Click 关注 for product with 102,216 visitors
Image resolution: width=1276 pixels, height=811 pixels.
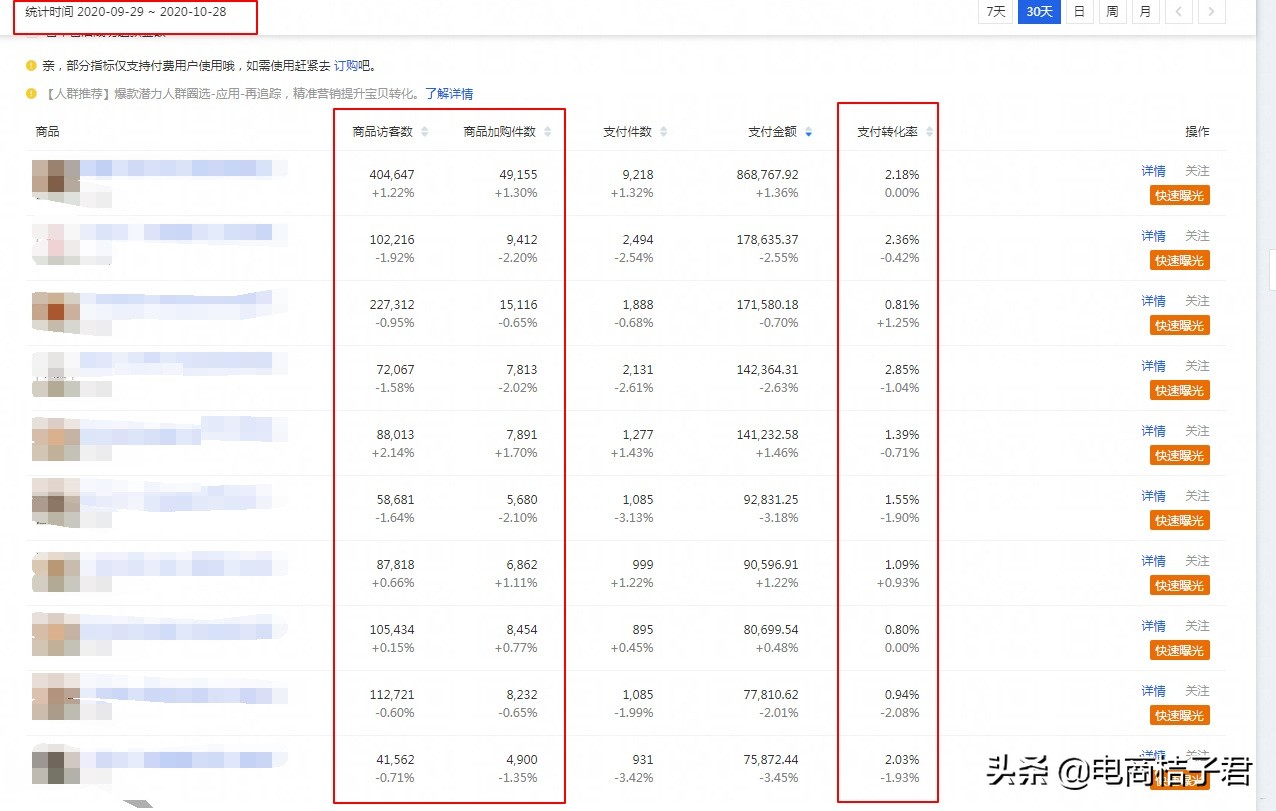click(1197, 236)
